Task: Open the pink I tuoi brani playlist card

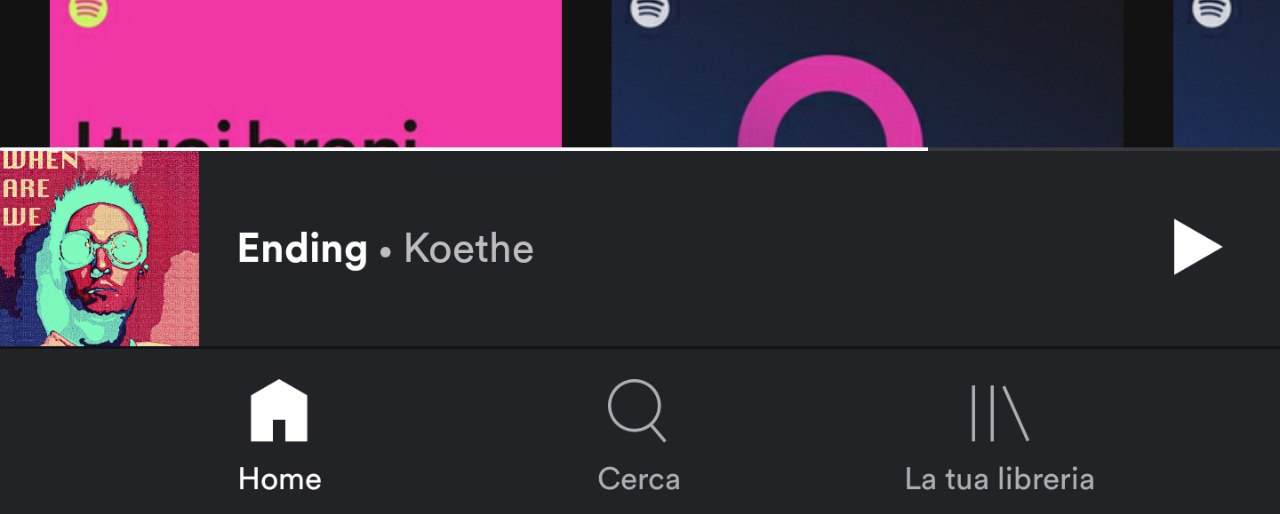Action: [x=306, y=74]
